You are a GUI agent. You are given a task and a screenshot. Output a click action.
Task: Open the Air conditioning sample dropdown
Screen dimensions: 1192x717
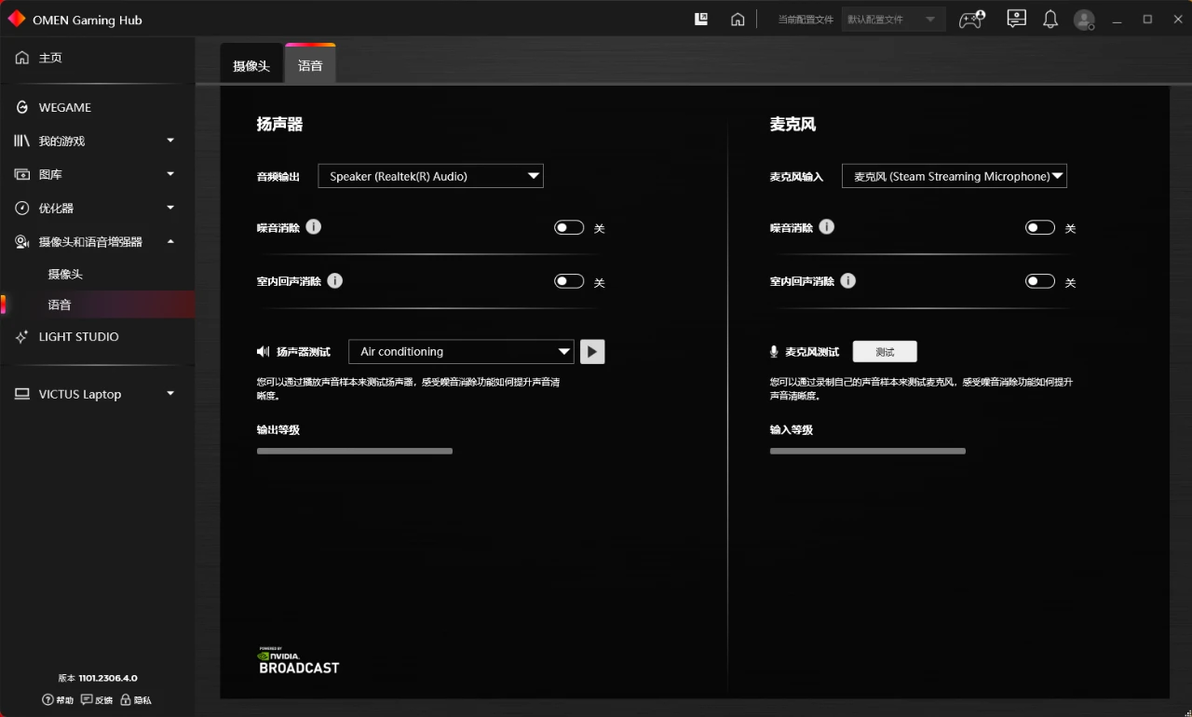pyautogui.click(x=461, y=351)
